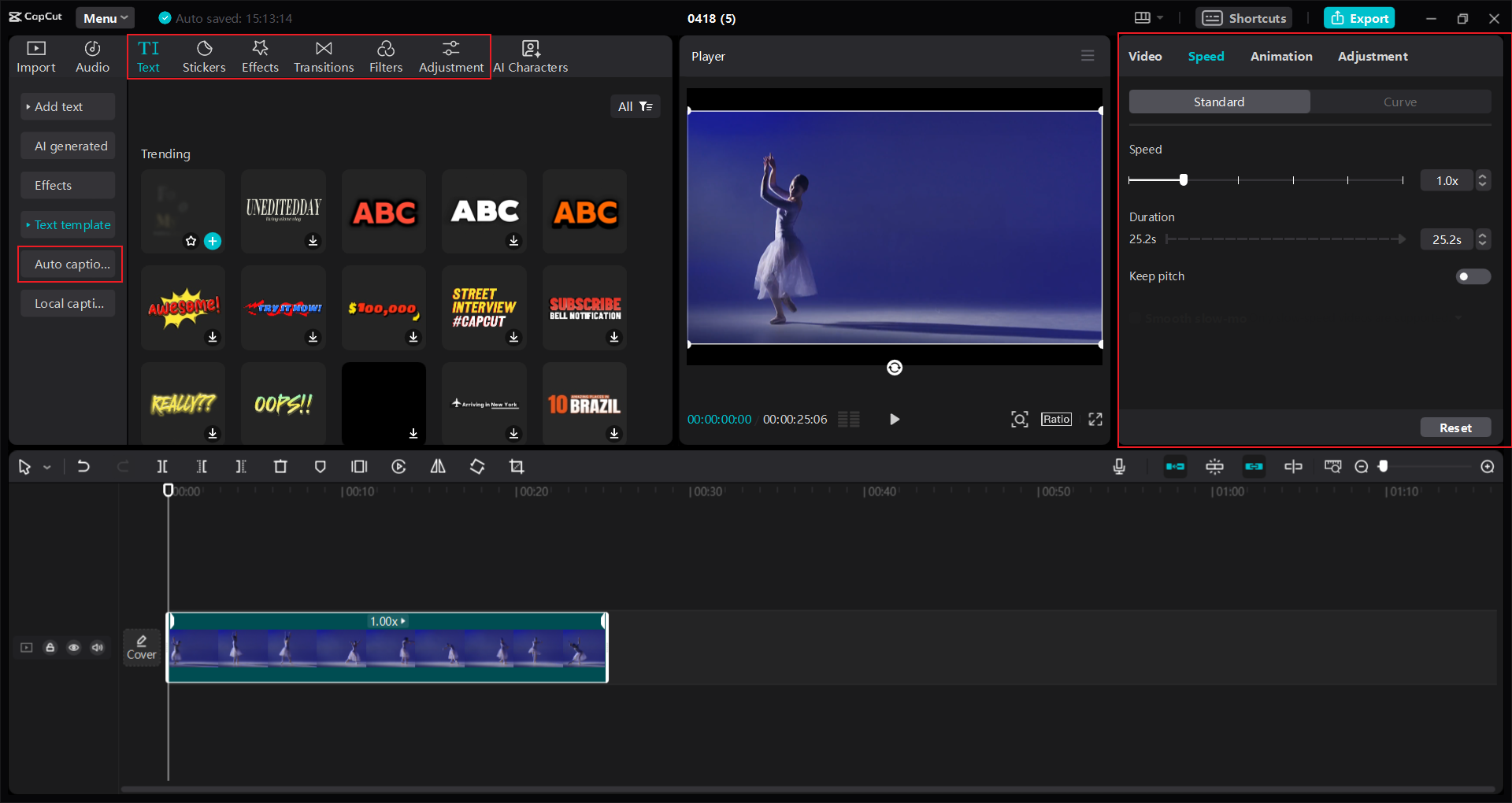The image size is (1512, 803).
Task: Delete left of playhead with trim-left tool
Action: point(202,467)
